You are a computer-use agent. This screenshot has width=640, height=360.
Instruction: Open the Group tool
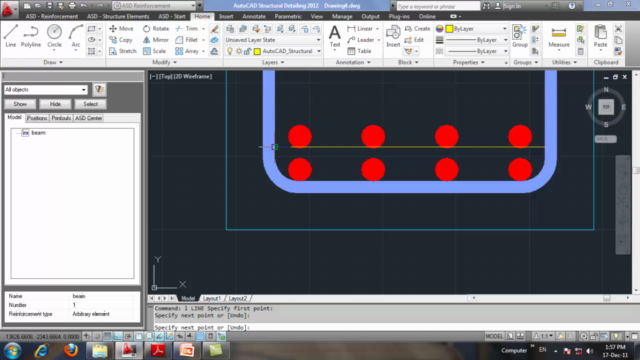(520, 36)
